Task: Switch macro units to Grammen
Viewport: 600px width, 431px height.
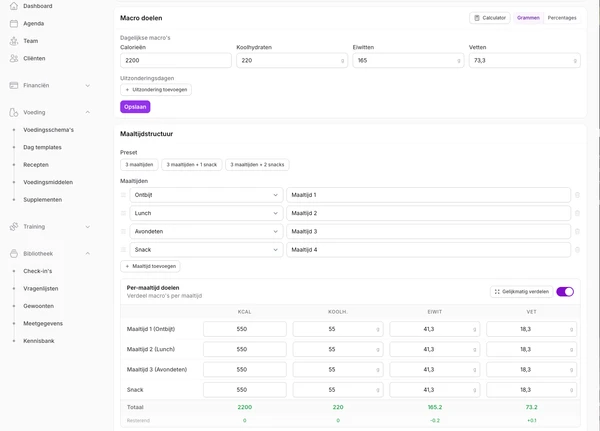Action: (528, 18)
